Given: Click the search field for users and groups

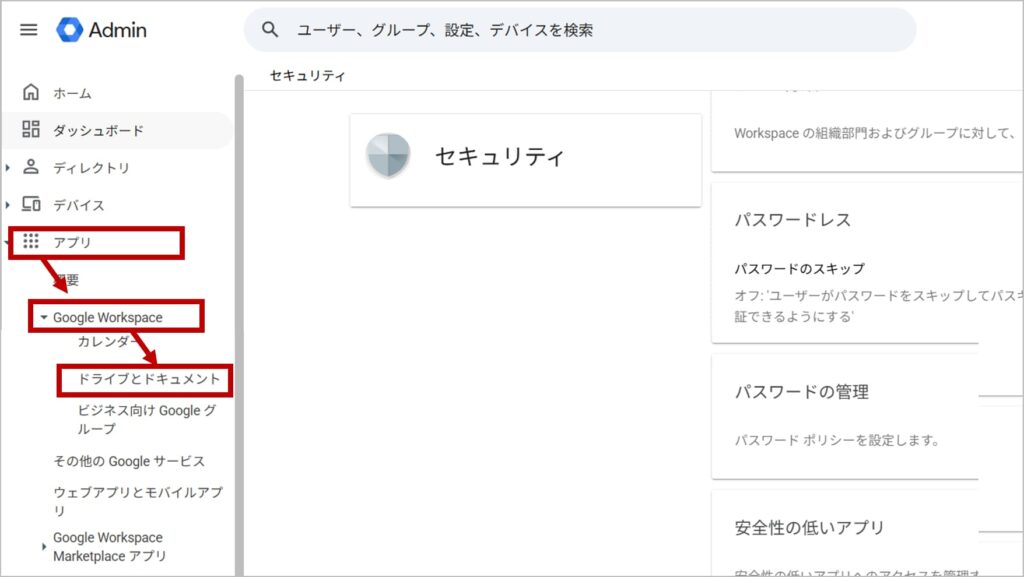Looking at the screenshot, I should (579, 30).
